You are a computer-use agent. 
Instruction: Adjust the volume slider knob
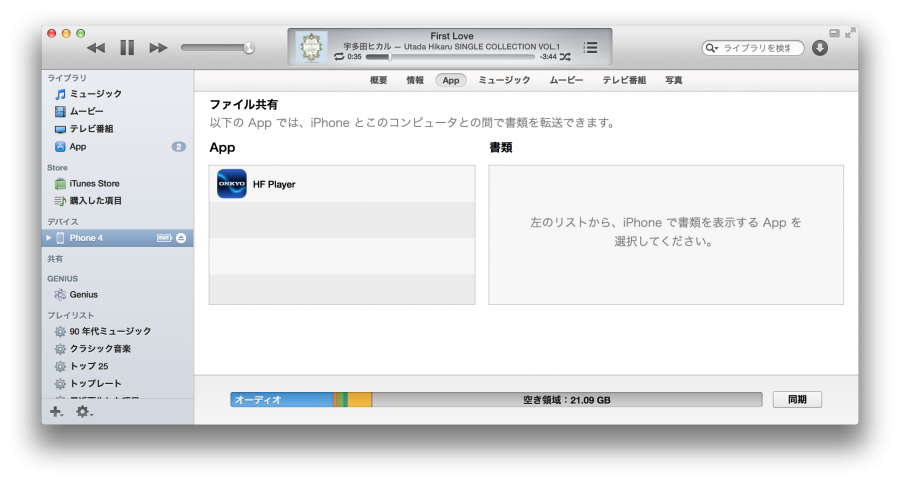click(249, 48)
